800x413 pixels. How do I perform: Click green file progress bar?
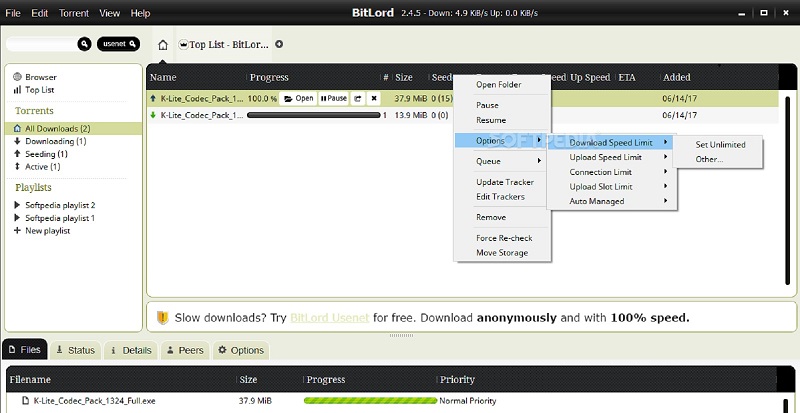click(x=370, y=401)
